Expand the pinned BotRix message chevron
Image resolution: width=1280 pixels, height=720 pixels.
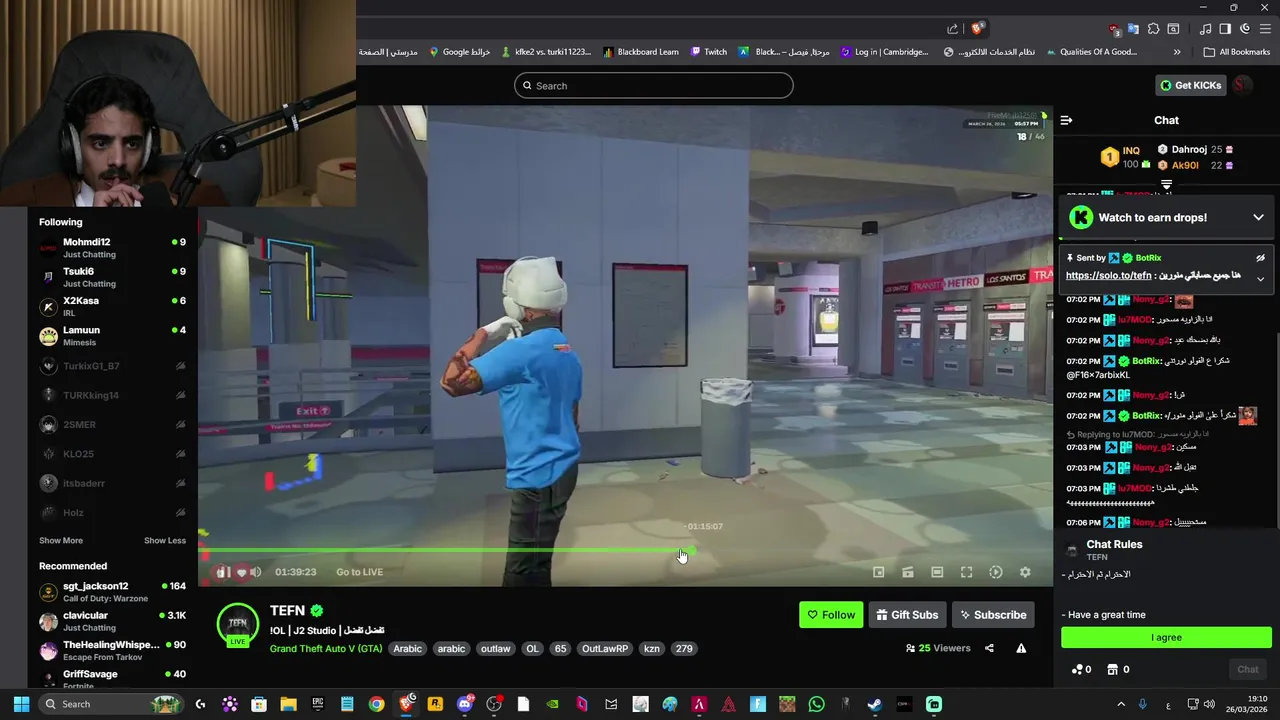coord(1260,279)
